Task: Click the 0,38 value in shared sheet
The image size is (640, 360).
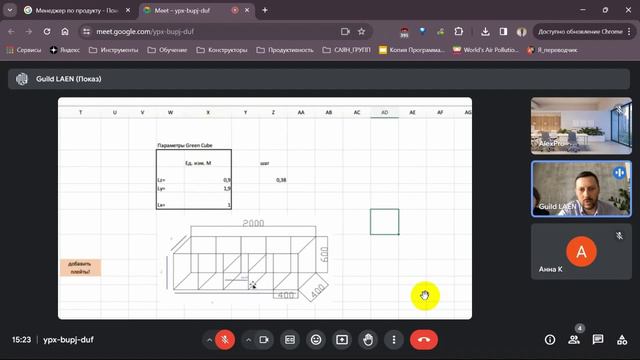Action: coord(281,180)
